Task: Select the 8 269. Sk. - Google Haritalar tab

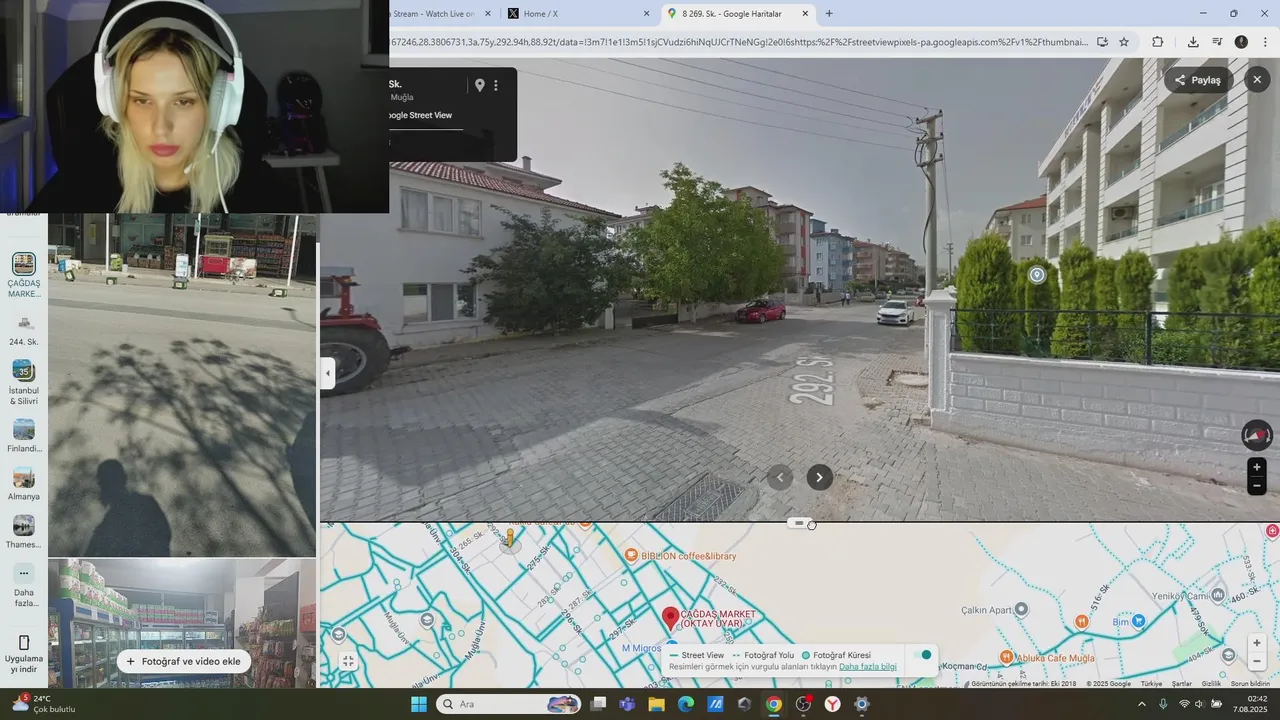Action: pyautogui.click(x=737, y=14)
